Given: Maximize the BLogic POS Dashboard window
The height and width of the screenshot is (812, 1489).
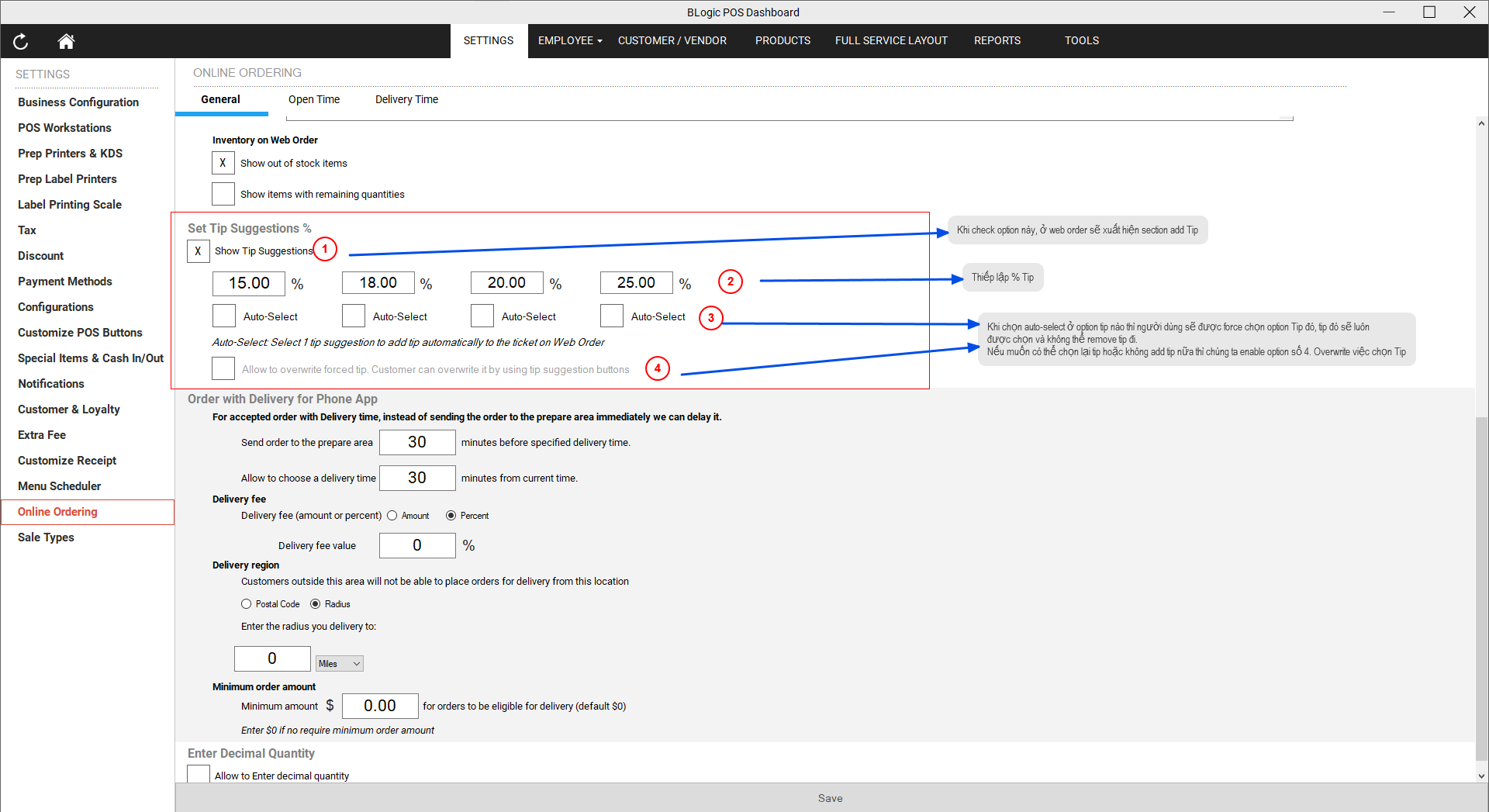Looking at the screenshot, I should pos(1429,12).
